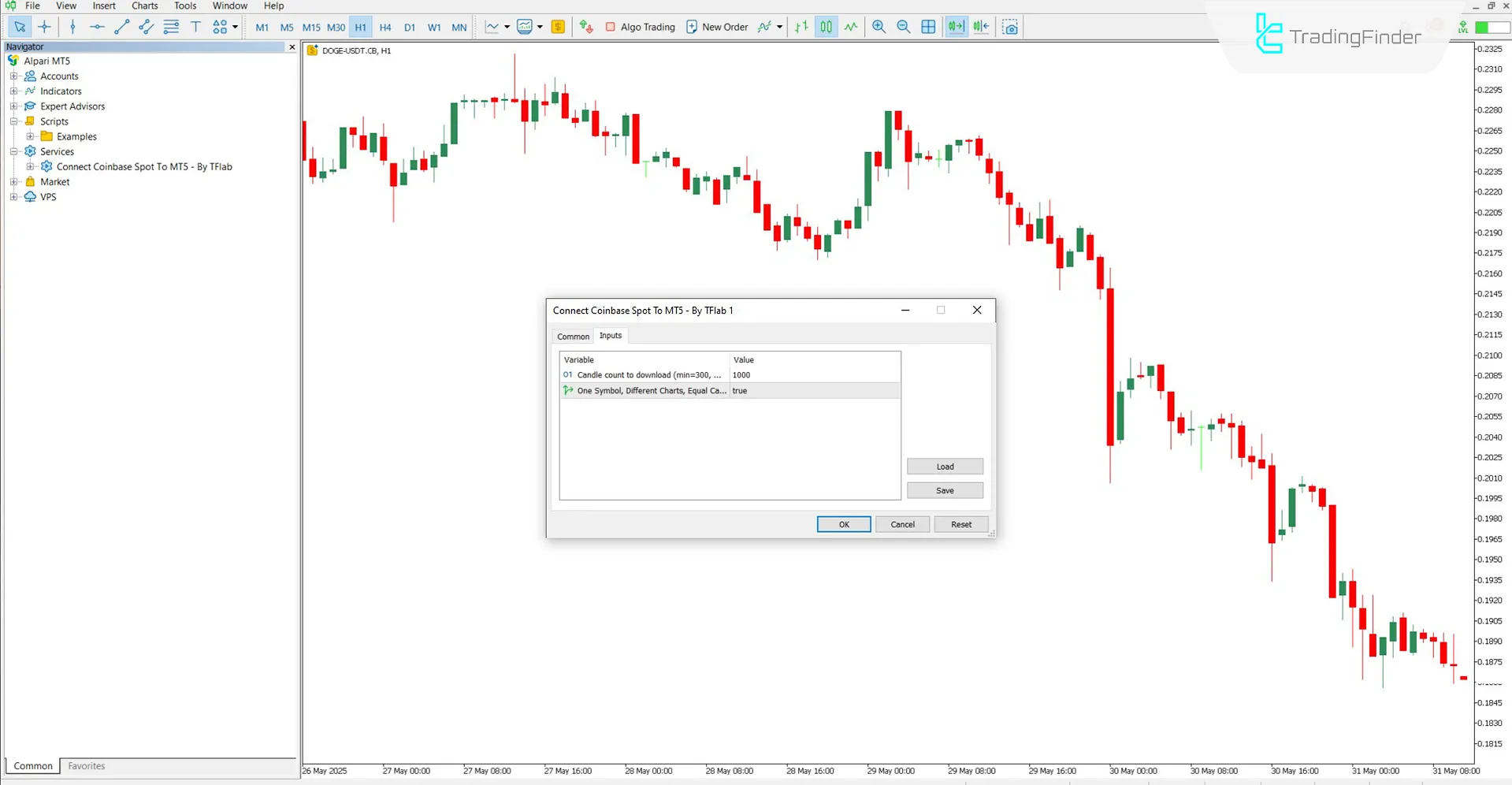
Task: Click the OK button in dialog
Action: click(x=843, y=524)
